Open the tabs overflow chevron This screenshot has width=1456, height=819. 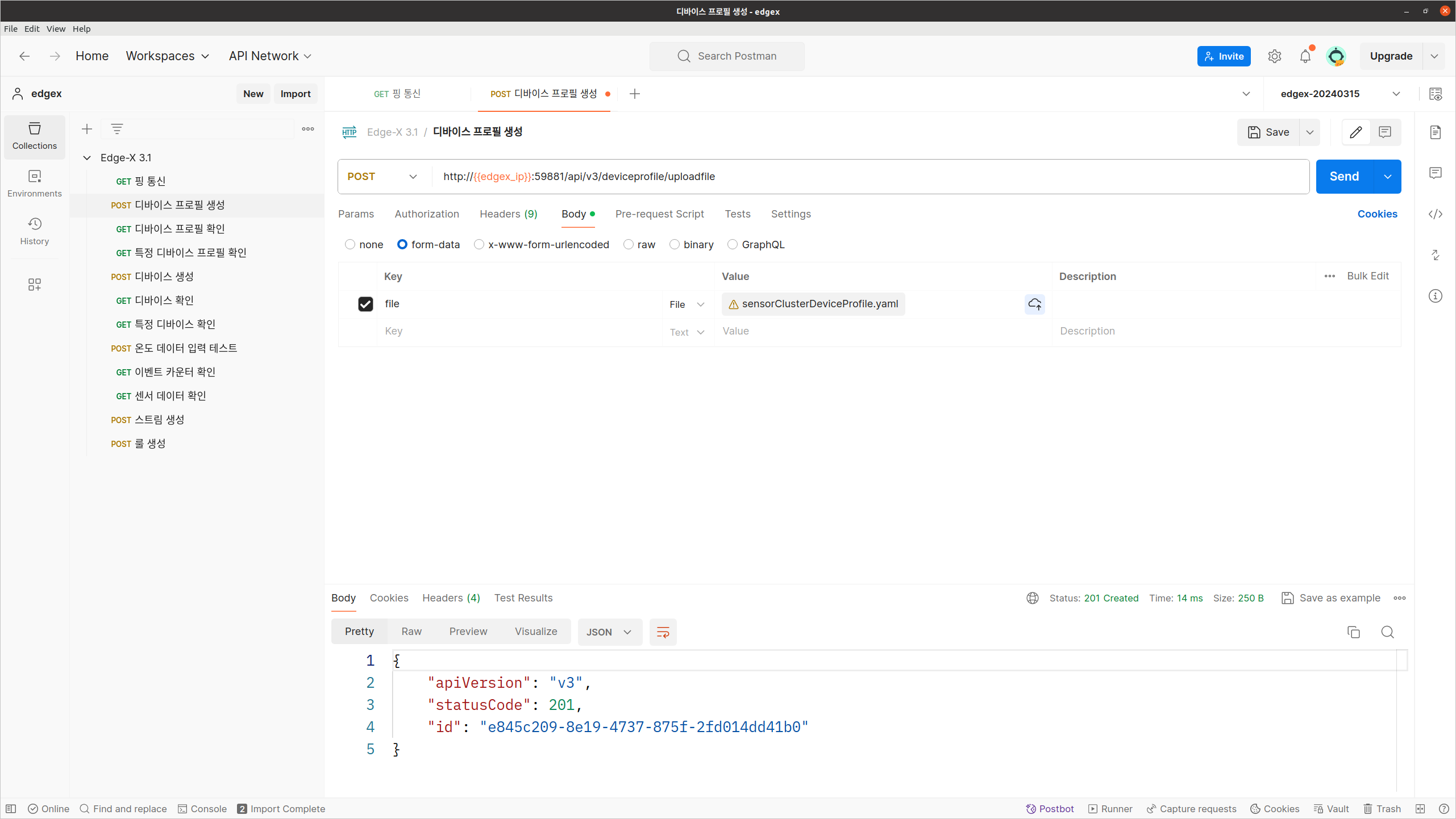(1246, 94)
